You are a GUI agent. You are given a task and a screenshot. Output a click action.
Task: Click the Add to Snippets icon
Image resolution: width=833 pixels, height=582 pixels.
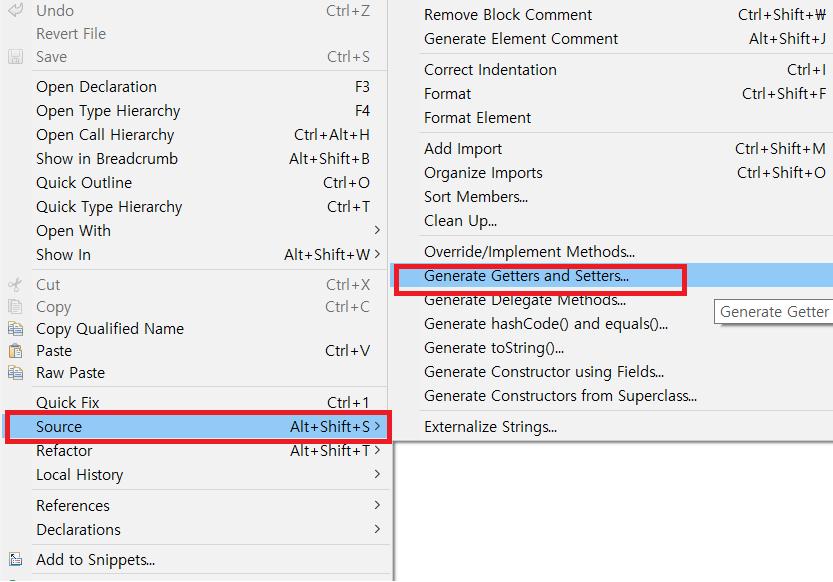pyautogui.click(x=15, y=559)
